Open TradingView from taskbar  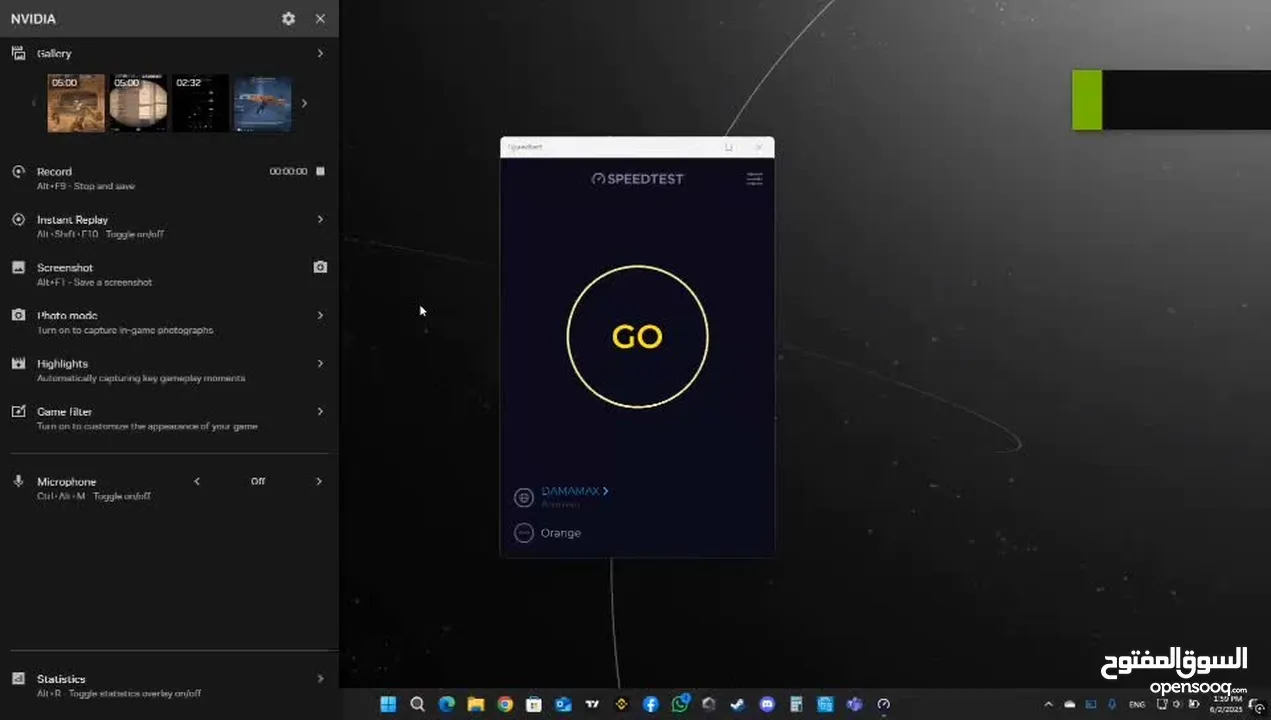[x=592, y=704]
